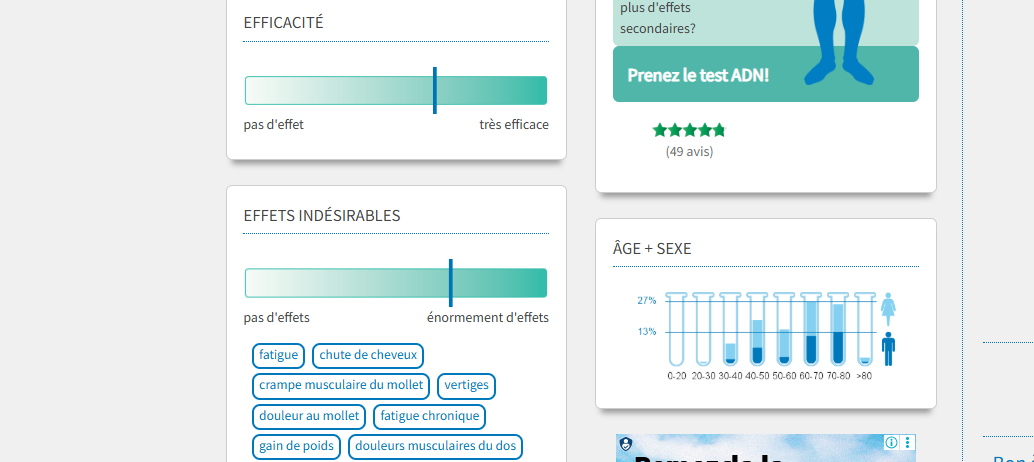Select 'crampe musculaire du mollet' tag
Viewport: 1034px width, 462px height.
tap(341, 386)
